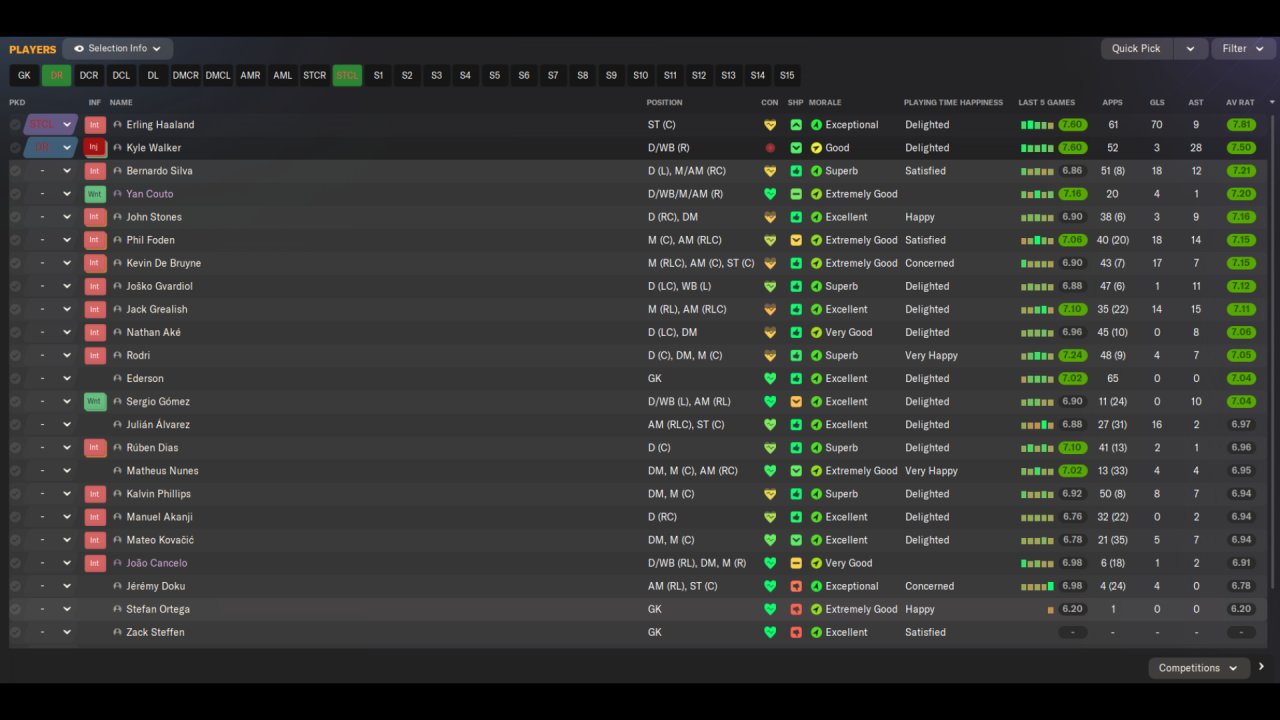Open the player icon beside Kevin De Bruyne

(117, 263)
